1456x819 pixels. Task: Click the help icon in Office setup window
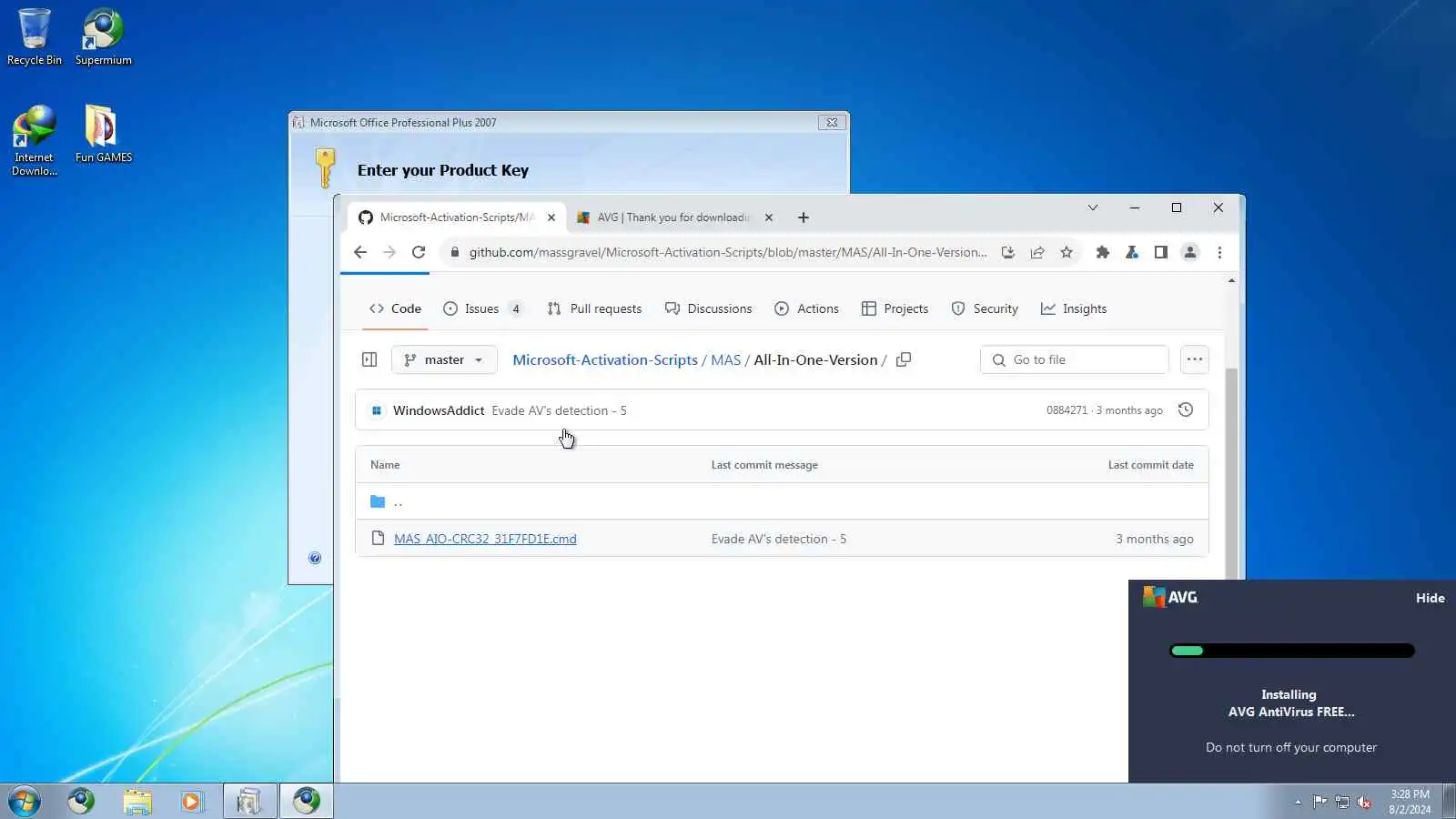point(315,558)
